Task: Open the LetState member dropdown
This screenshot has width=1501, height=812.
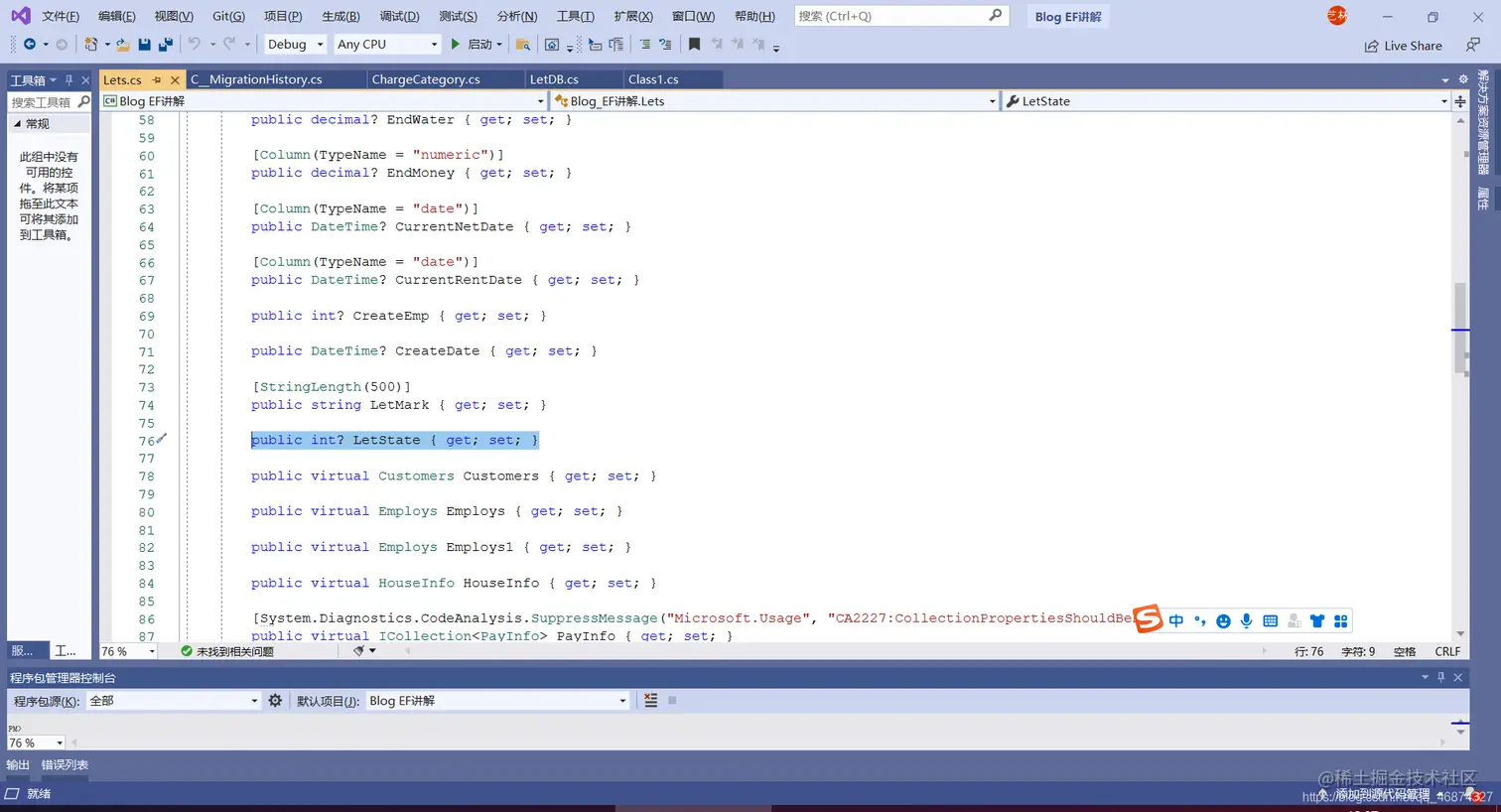Action: pos(1227,101)
